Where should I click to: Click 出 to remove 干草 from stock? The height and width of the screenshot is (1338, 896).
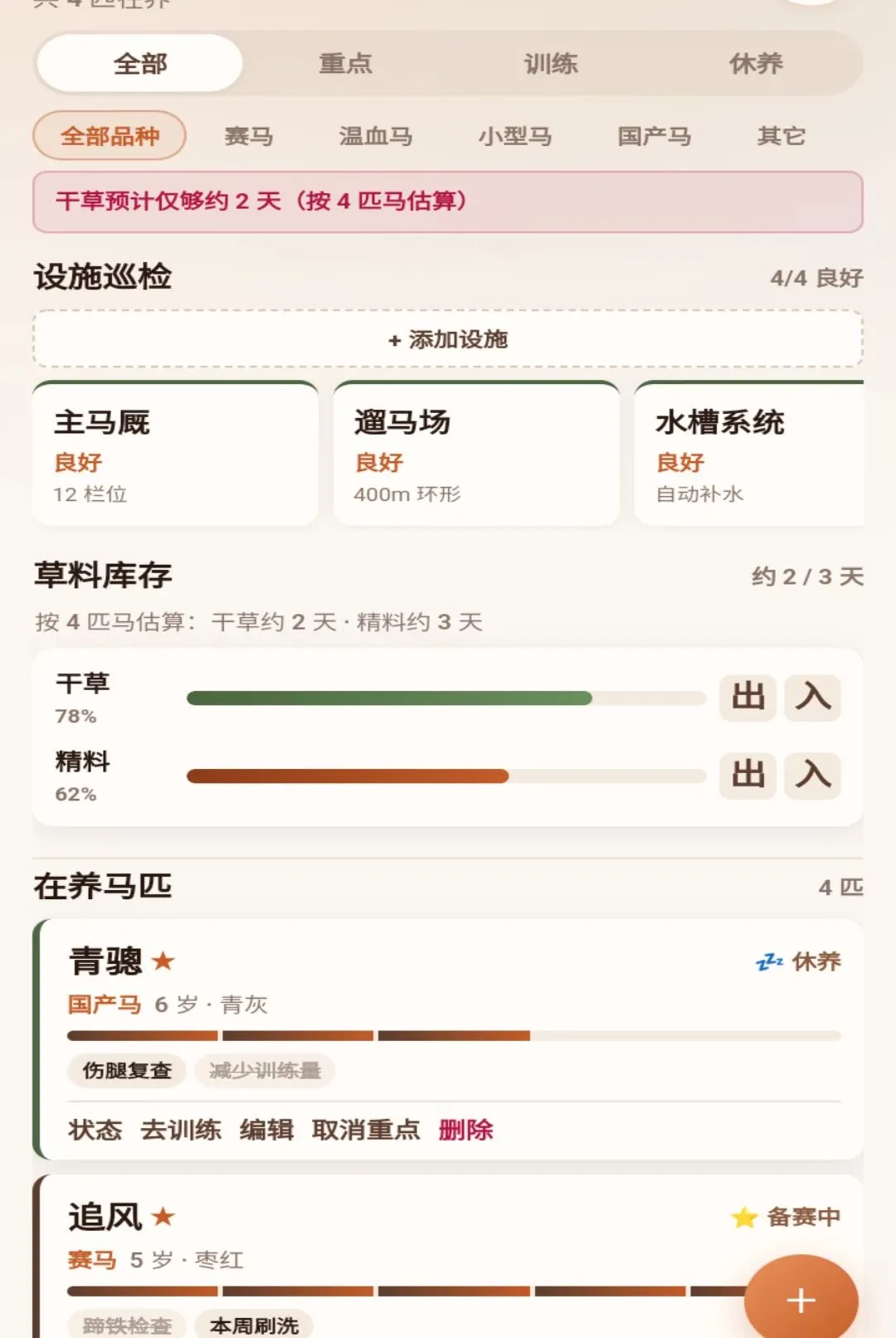click(x=747, y=697)
